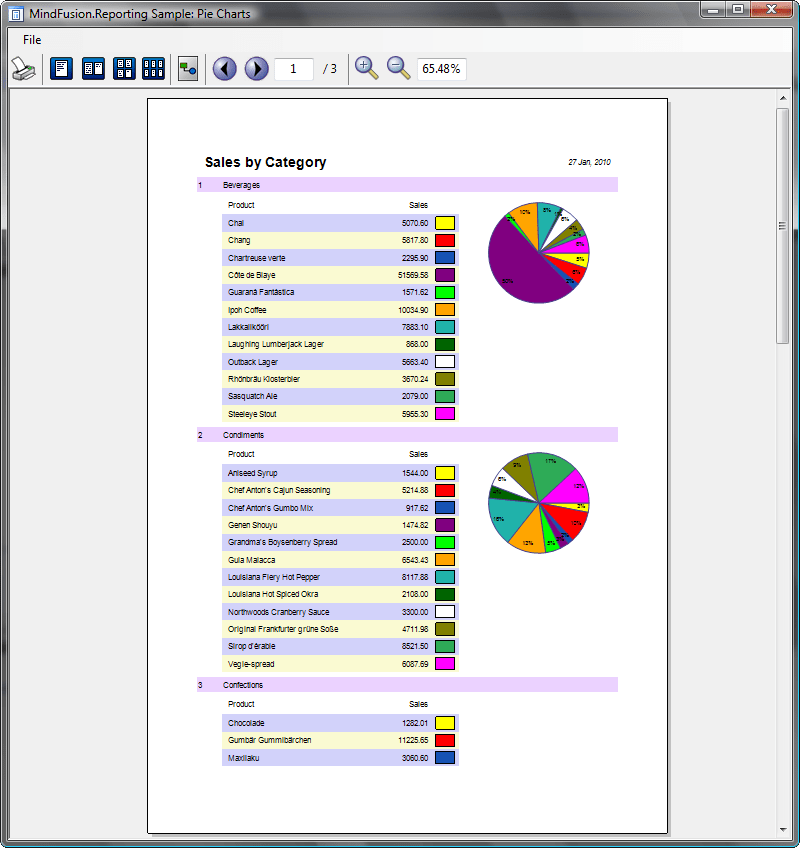Go to the previous page arrow
The width and height of the screenshot is (800, 848).
pos(224,68)
